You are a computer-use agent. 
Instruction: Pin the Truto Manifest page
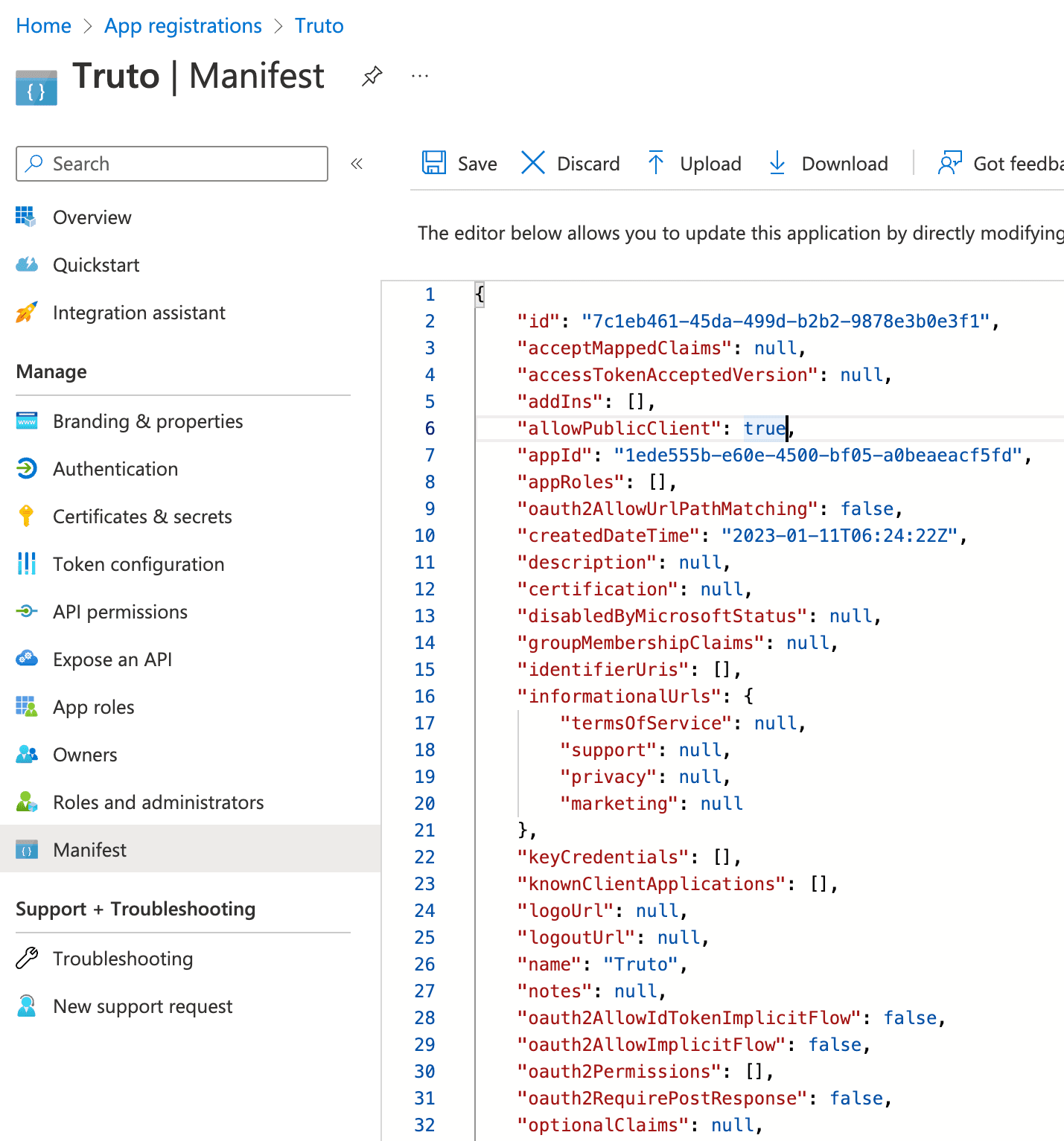[x=372, y=75]
